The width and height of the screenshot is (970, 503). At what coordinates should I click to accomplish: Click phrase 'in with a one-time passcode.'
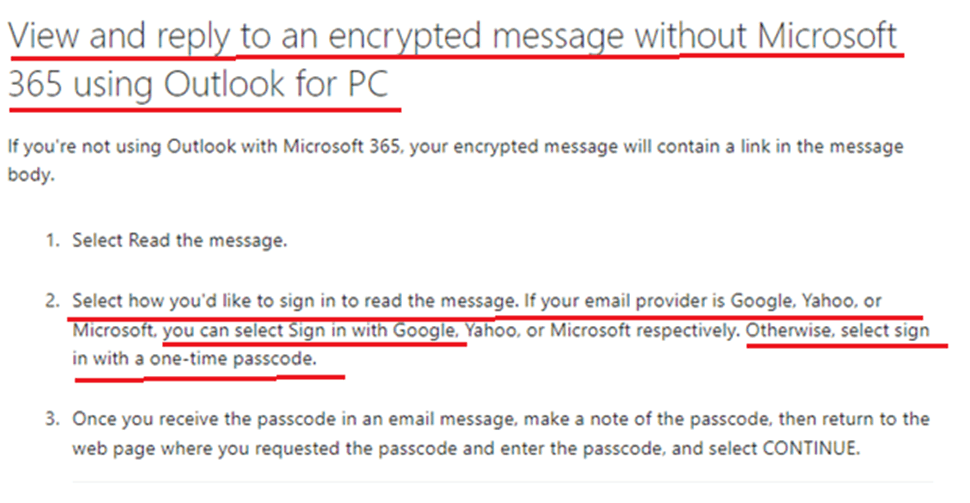point(195,359)
